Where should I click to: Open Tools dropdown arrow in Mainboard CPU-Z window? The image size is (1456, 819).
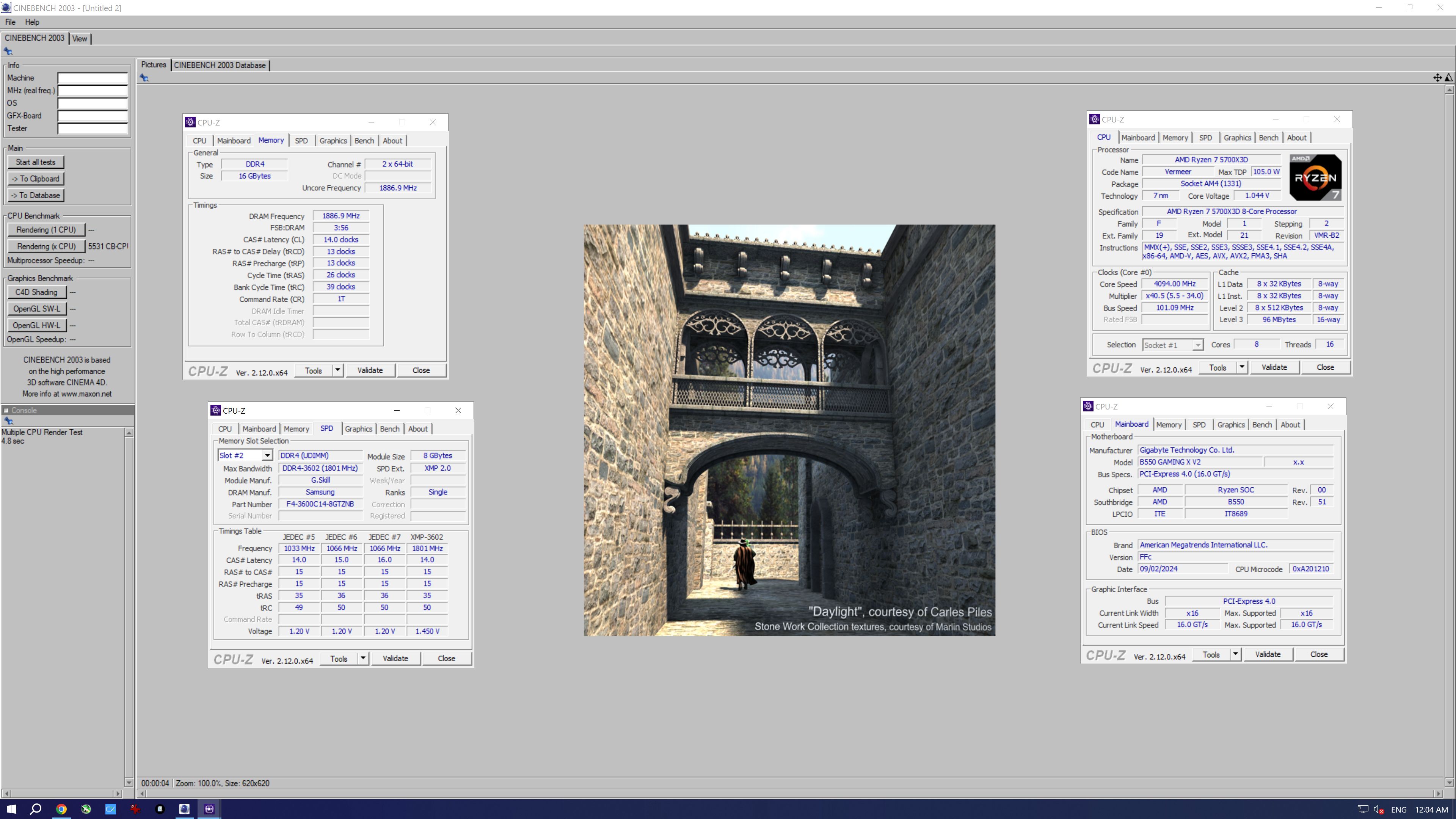pos(1236,654)
